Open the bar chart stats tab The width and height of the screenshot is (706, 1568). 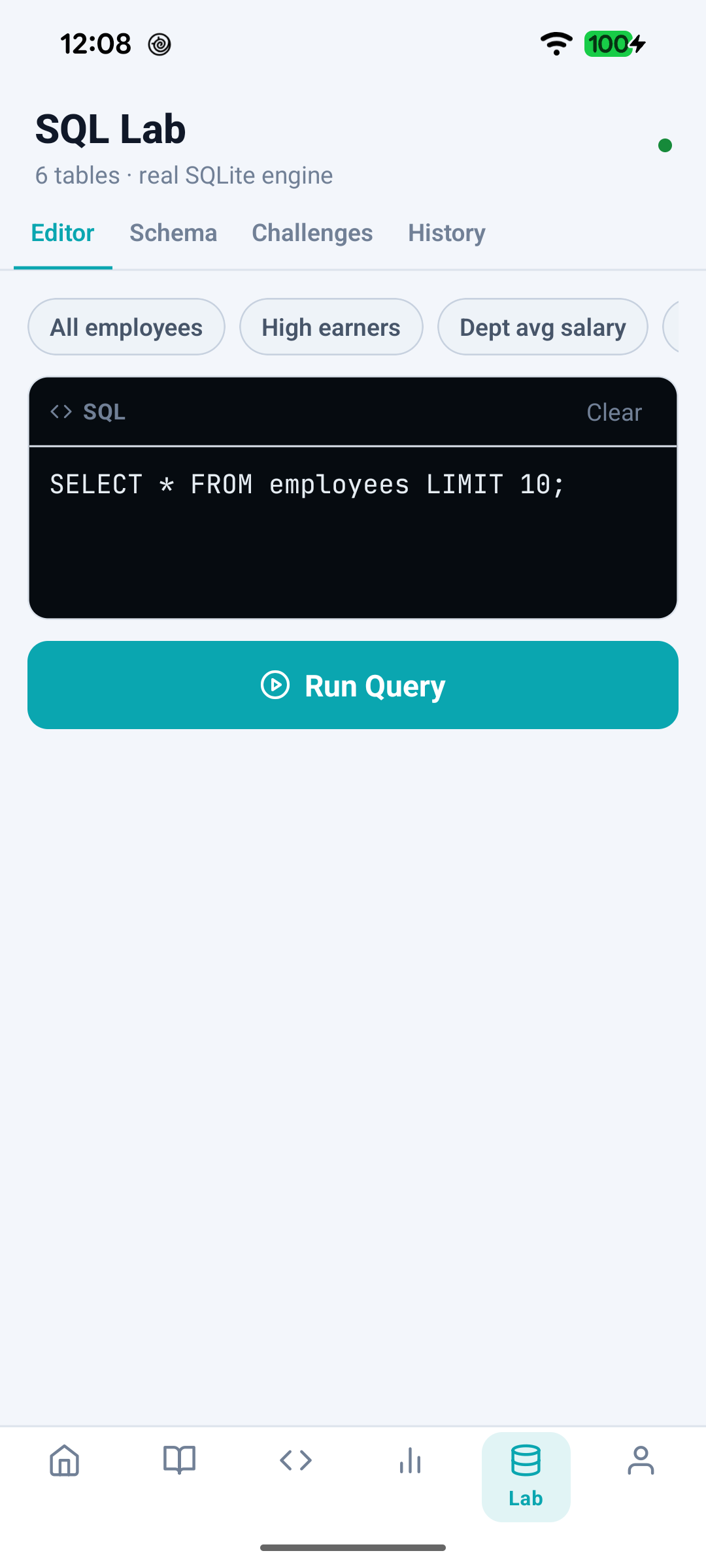pos(411,1460)
